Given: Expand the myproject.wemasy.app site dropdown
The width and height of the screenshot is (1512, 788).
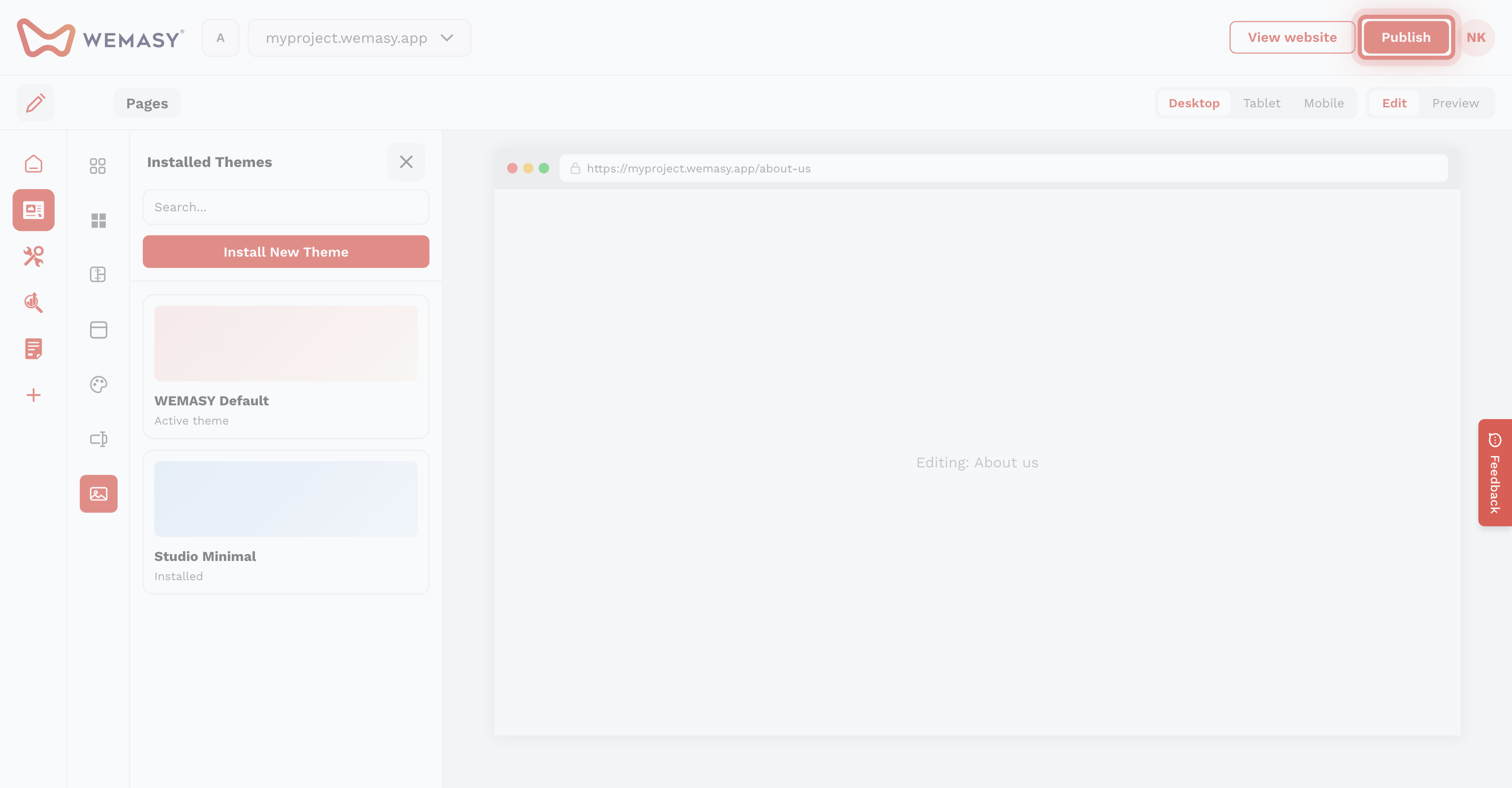Looking at the screenshot, I should [x=359, y=37].
